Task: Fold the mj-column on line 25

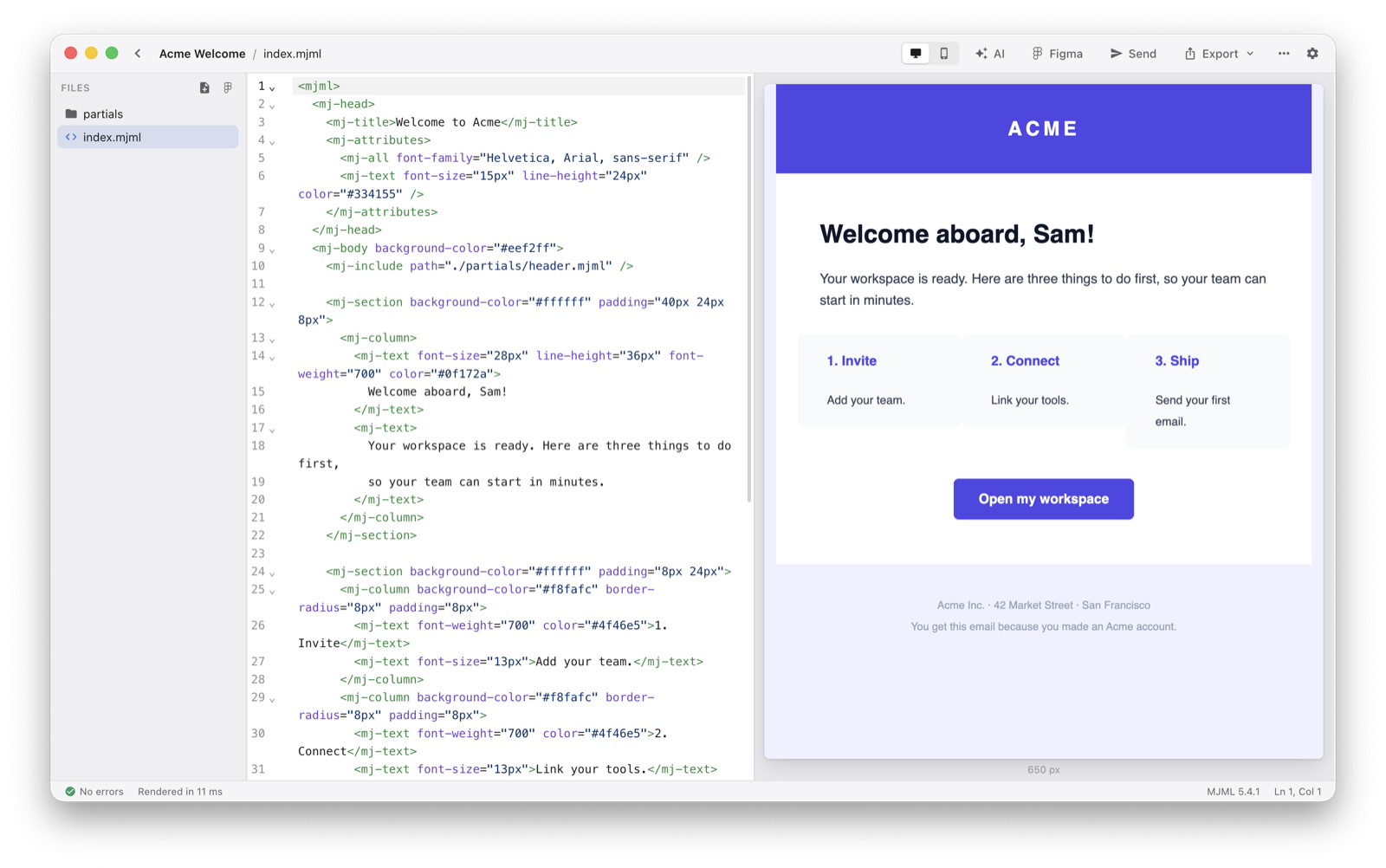Action: tap(272, 591)
